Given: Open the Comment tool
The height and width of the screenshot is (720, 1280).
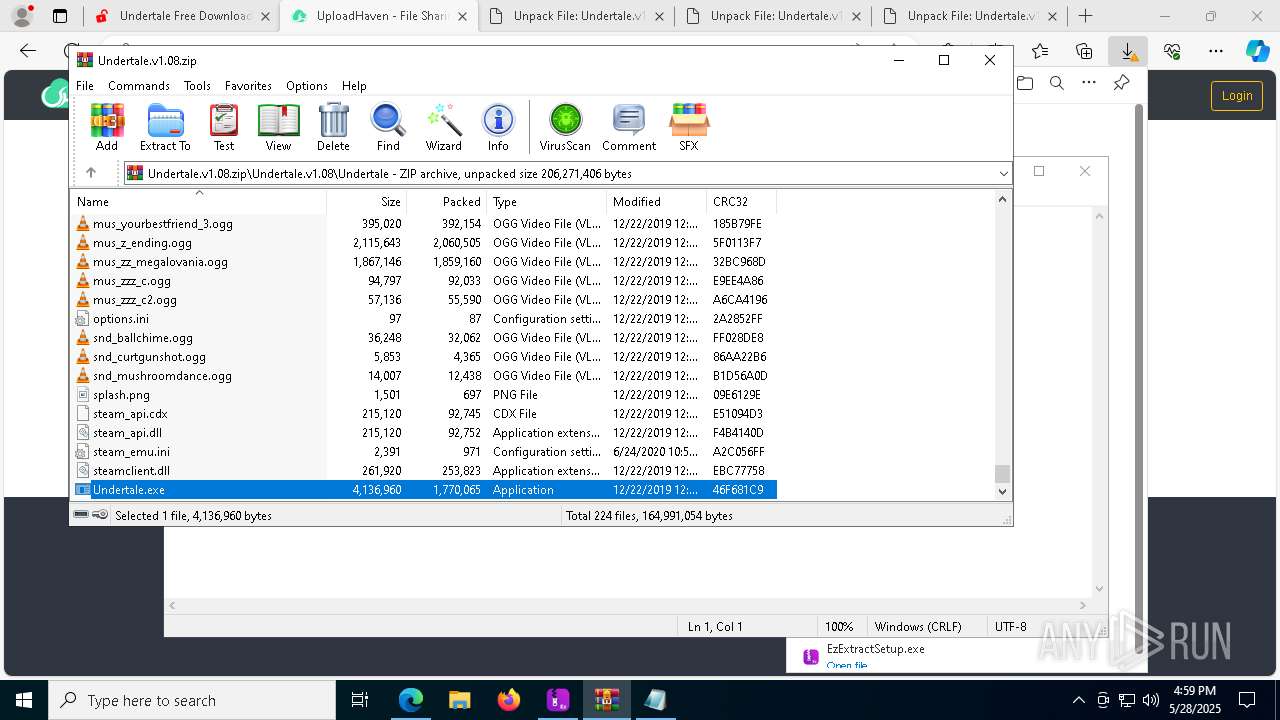Looking at the screenshot, I should click(x=629, y=127).
